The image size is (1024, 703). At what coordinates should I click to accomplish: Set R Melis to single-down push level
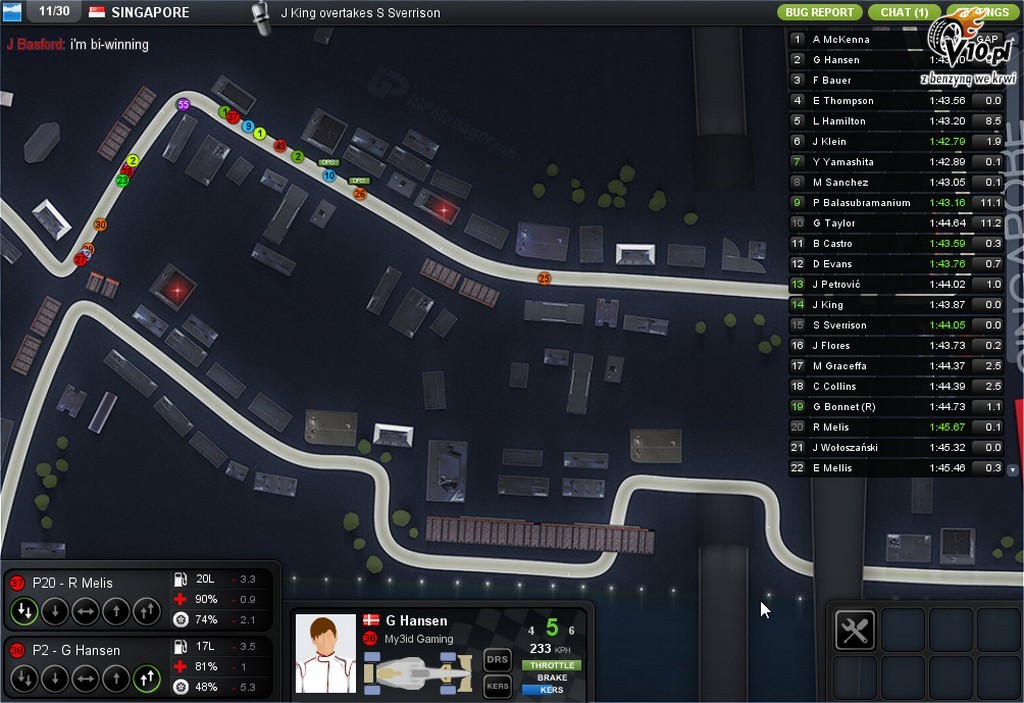click(x=55, y=611)
